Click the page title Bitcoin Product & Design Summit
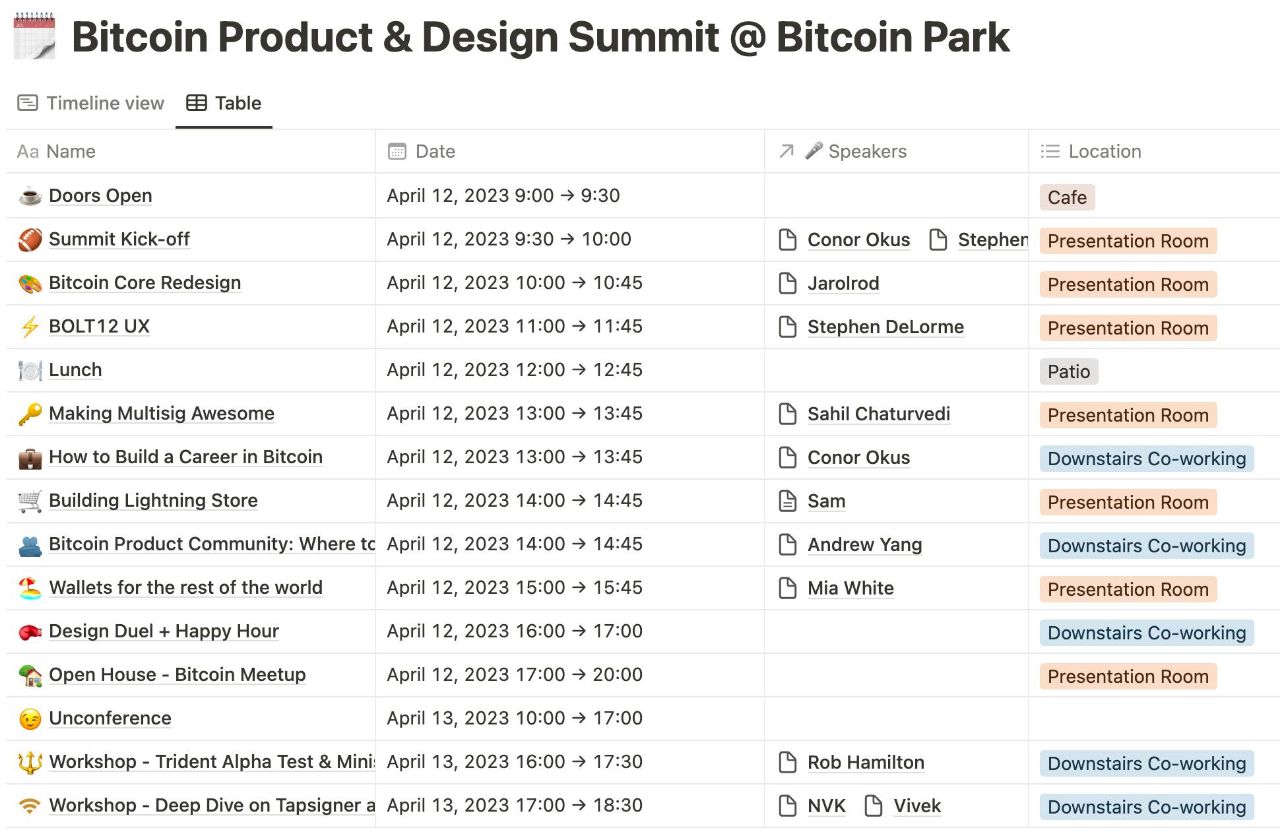Viewport: 1280px width, 839px height. (x=541, y=37)
